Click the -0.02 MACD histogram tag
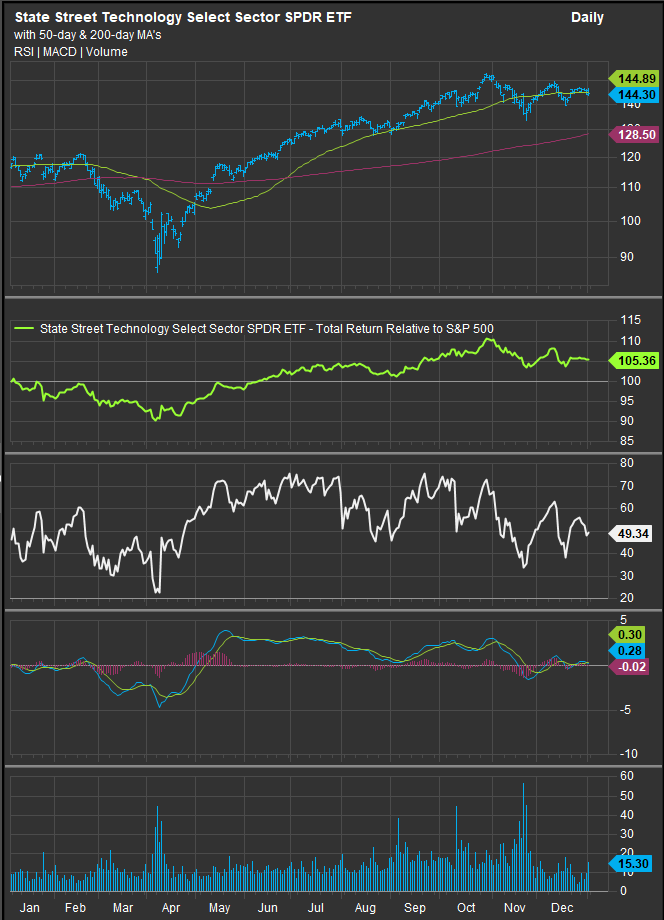The width and height of the screenshot is (664, 920). tap(630, 667)
